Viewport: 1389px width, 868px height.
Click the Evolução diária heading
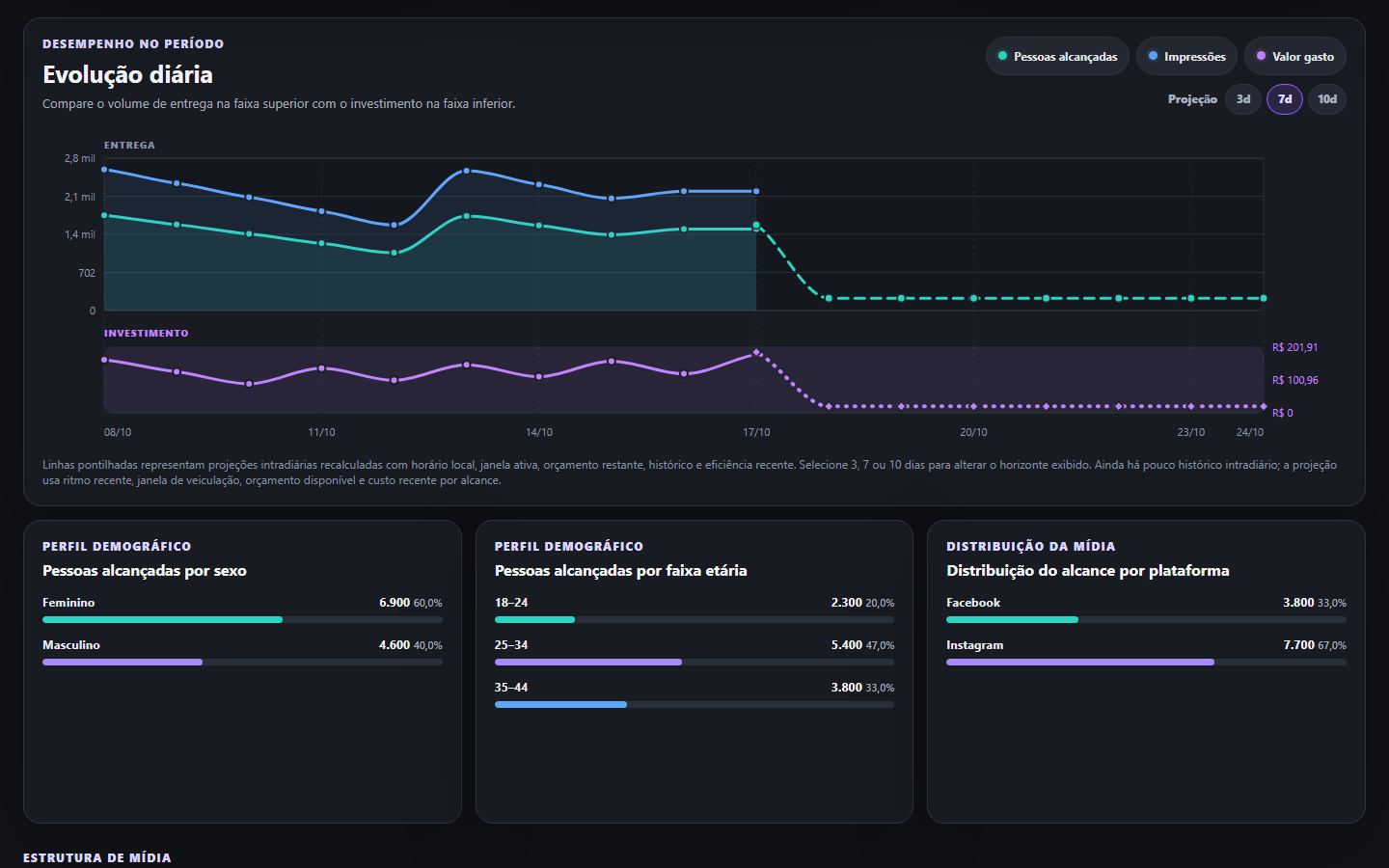click(x=127, y=74)
